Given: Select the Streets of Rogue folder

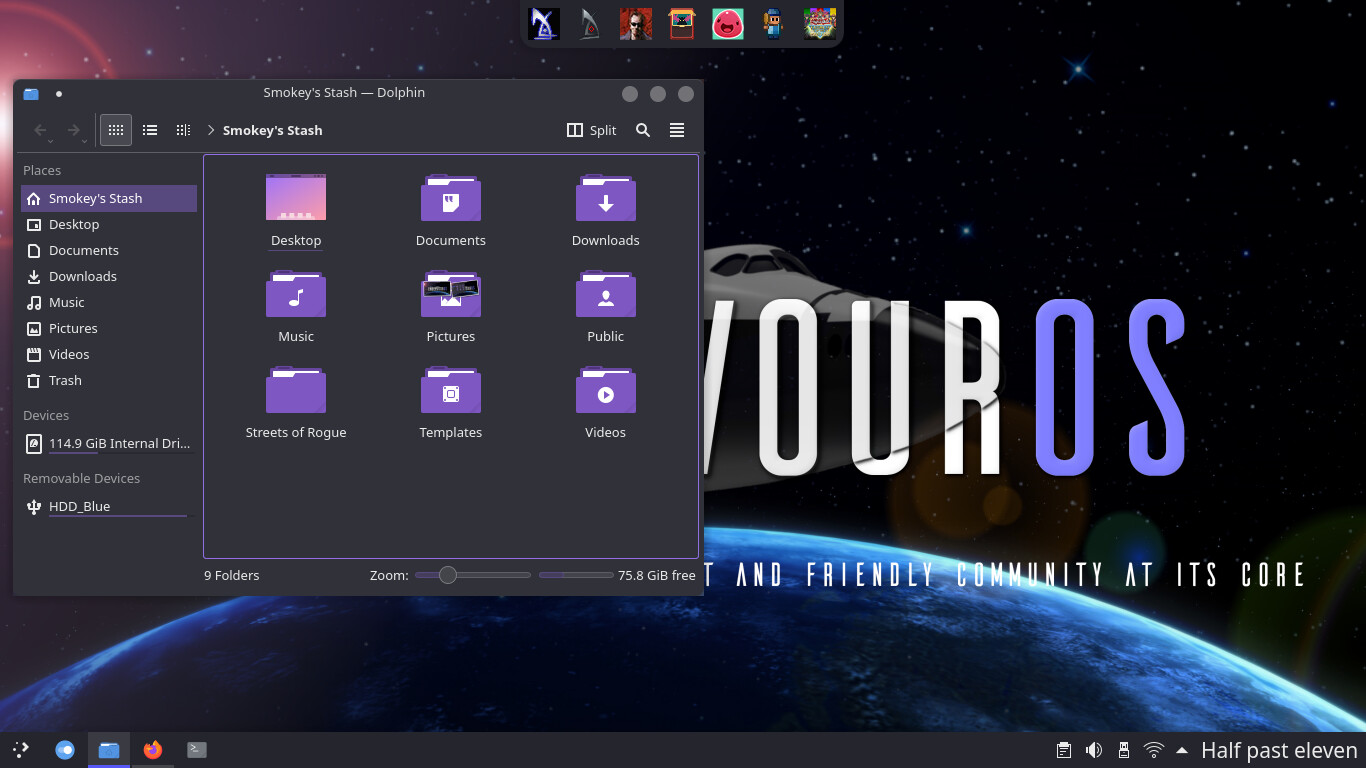Looking at the screenshot, I should (x=296, y=402).
